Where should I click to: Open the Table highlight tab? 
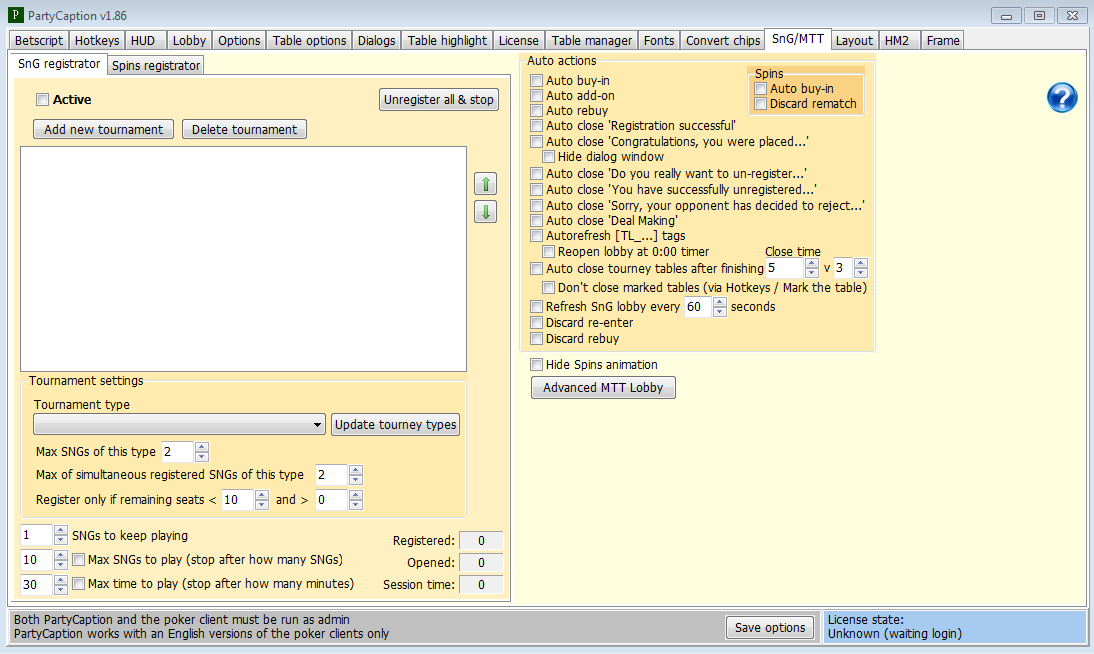447,40
